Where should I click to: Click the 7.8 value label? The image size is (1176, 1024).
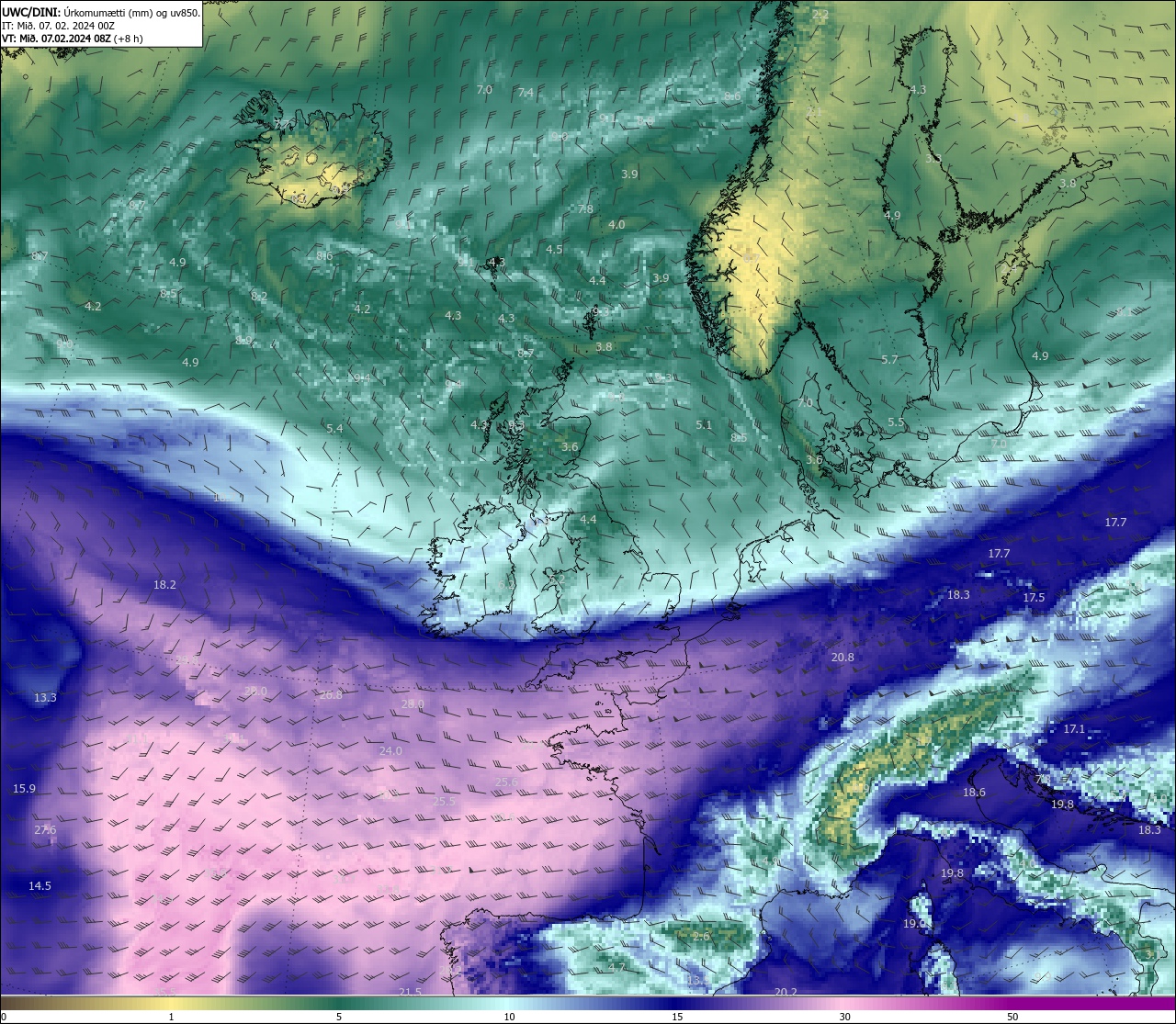pos(585,209)
